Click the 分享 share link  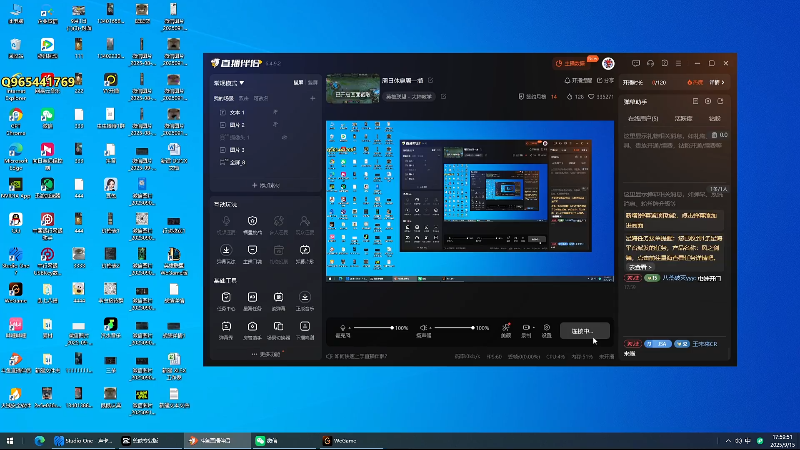click(x=606, y=81)
